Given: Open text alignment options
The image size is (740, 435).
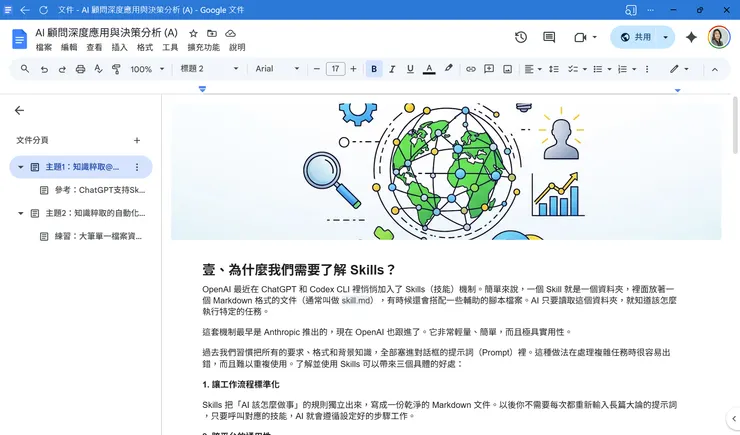Looking at the screenshot, I should [533, 69].
